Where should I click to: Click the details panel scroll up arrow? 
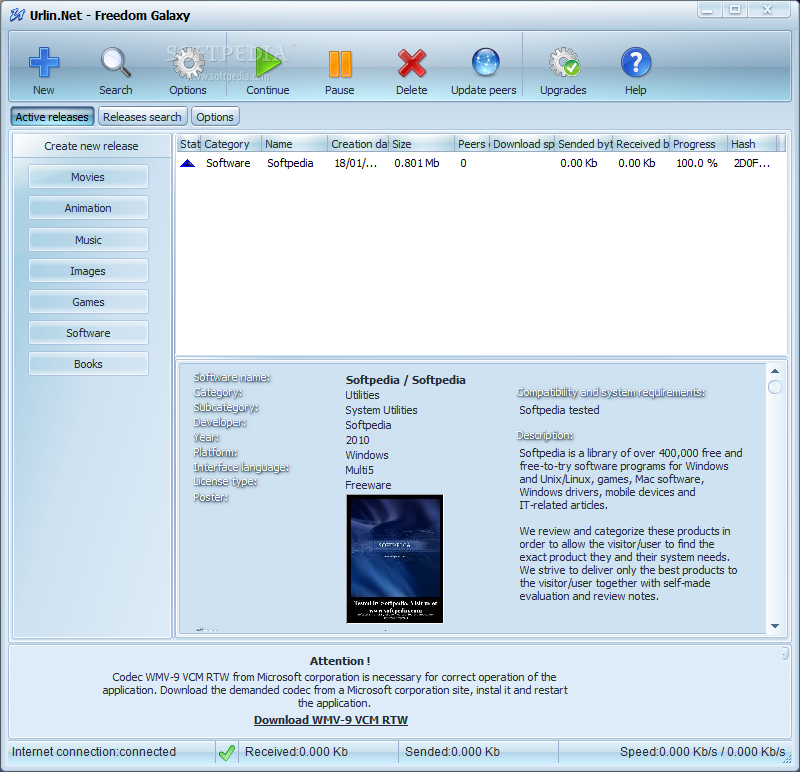[x=775, y=371]
